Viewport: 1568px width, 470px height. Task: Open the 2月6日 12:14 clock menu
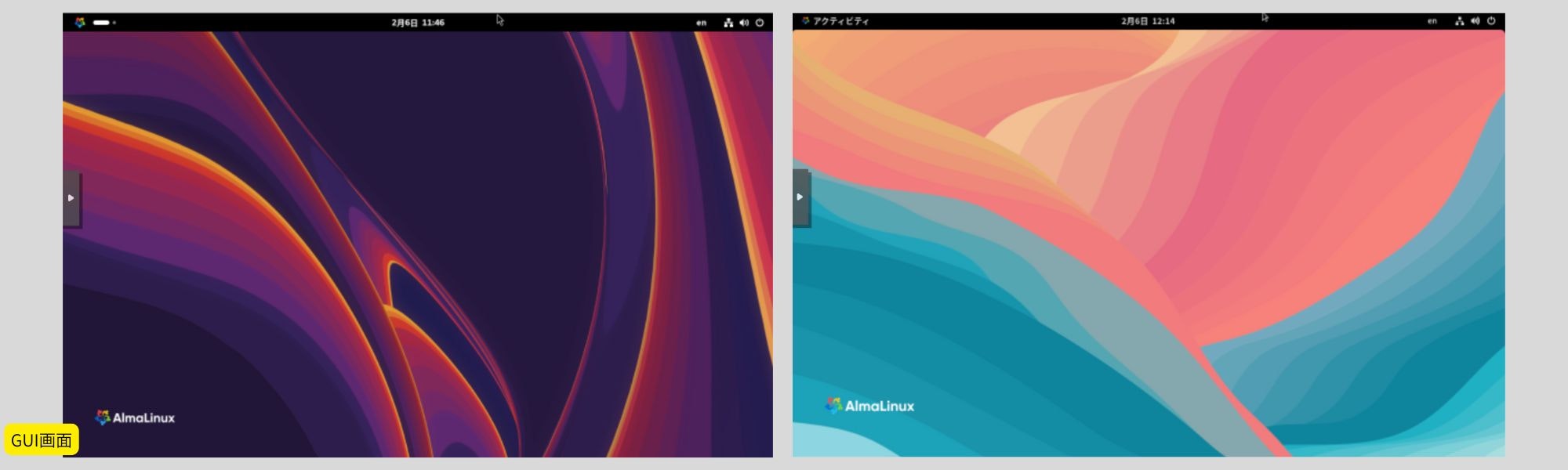coord(1148,21)
